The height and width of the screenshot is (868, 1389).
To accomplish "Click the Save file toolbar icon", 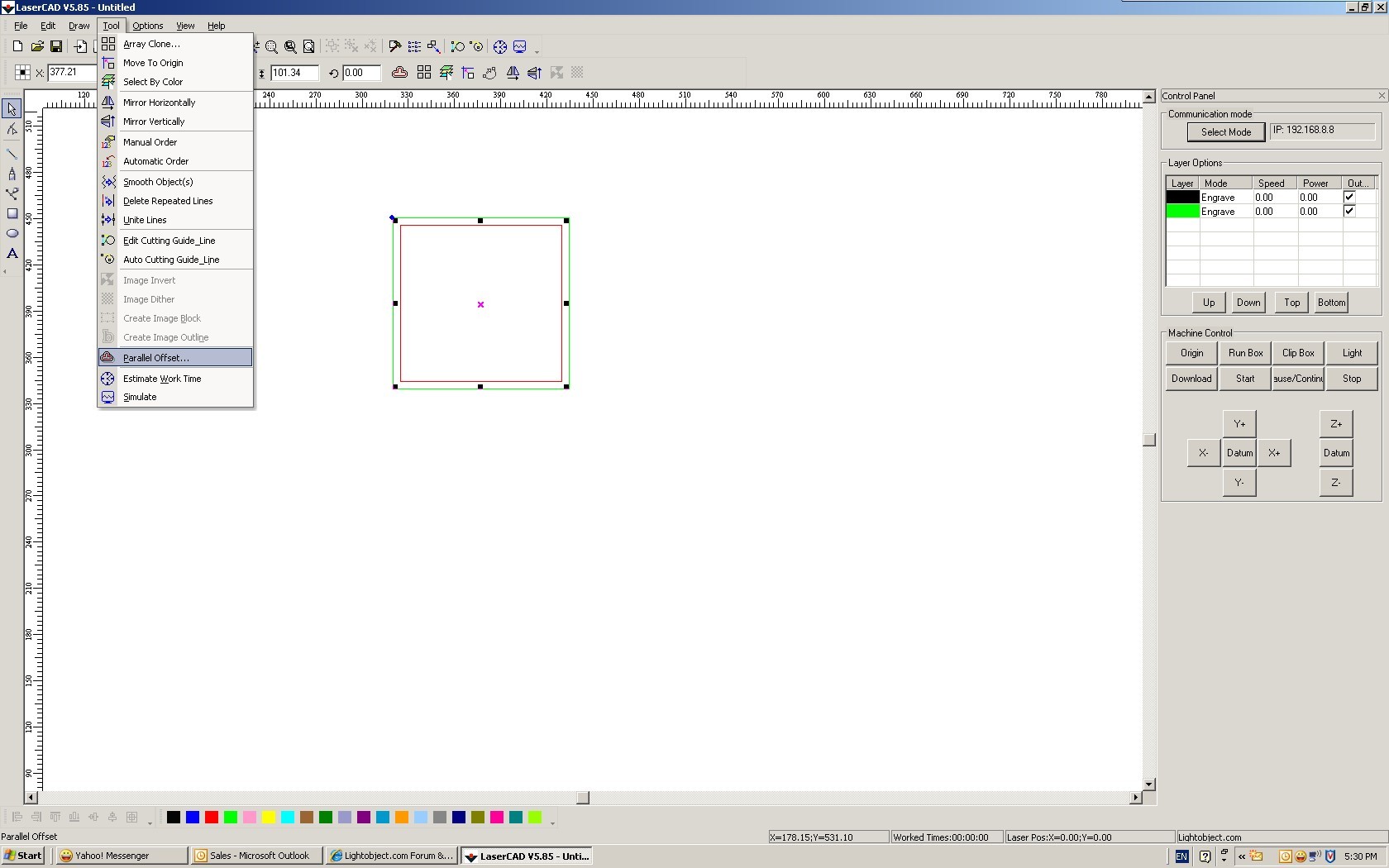I will click(56, 47).
